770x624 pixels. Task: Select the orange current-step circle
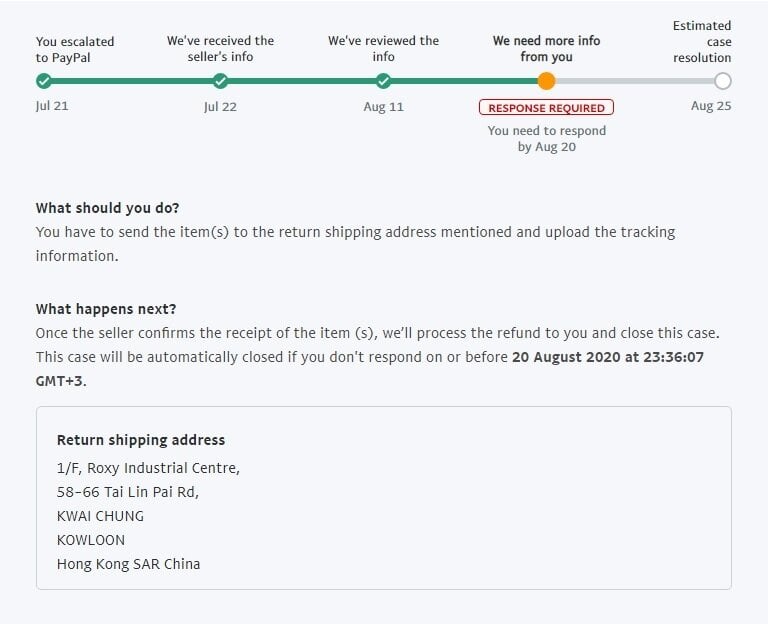pos(546,81)
